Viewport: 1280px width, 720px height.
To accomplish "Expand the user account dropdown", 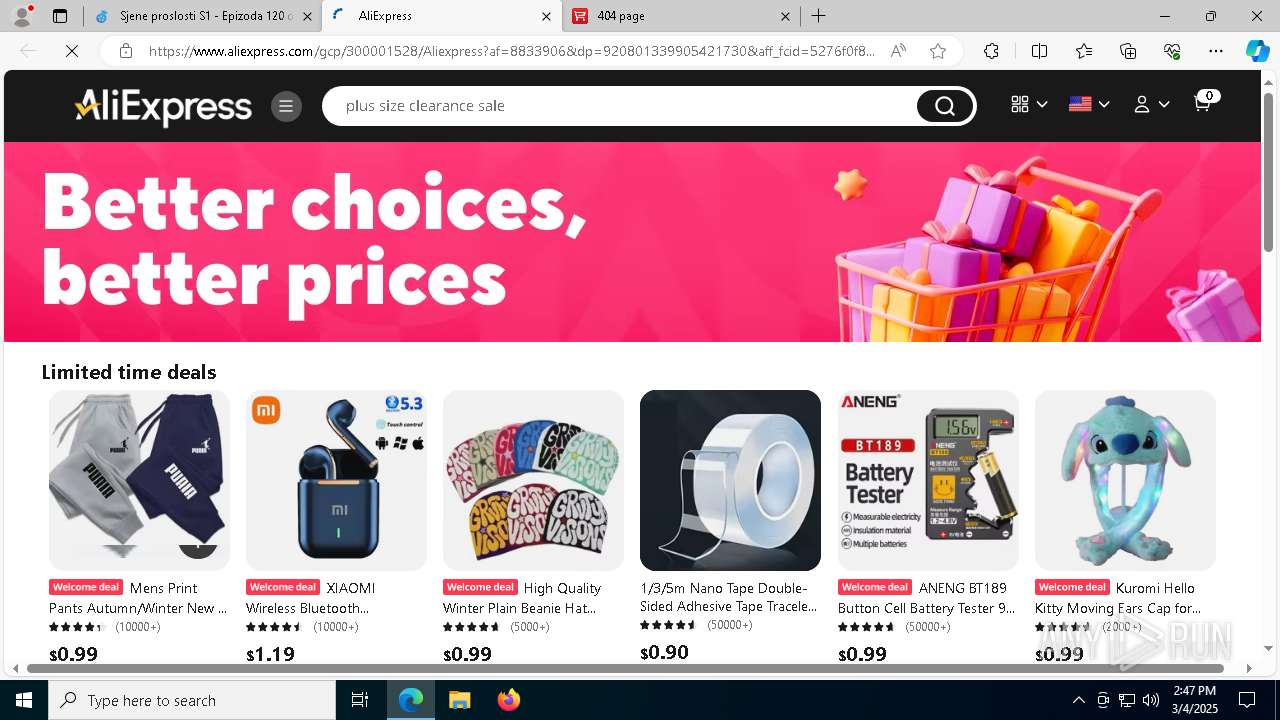I will click(1151, 104).
